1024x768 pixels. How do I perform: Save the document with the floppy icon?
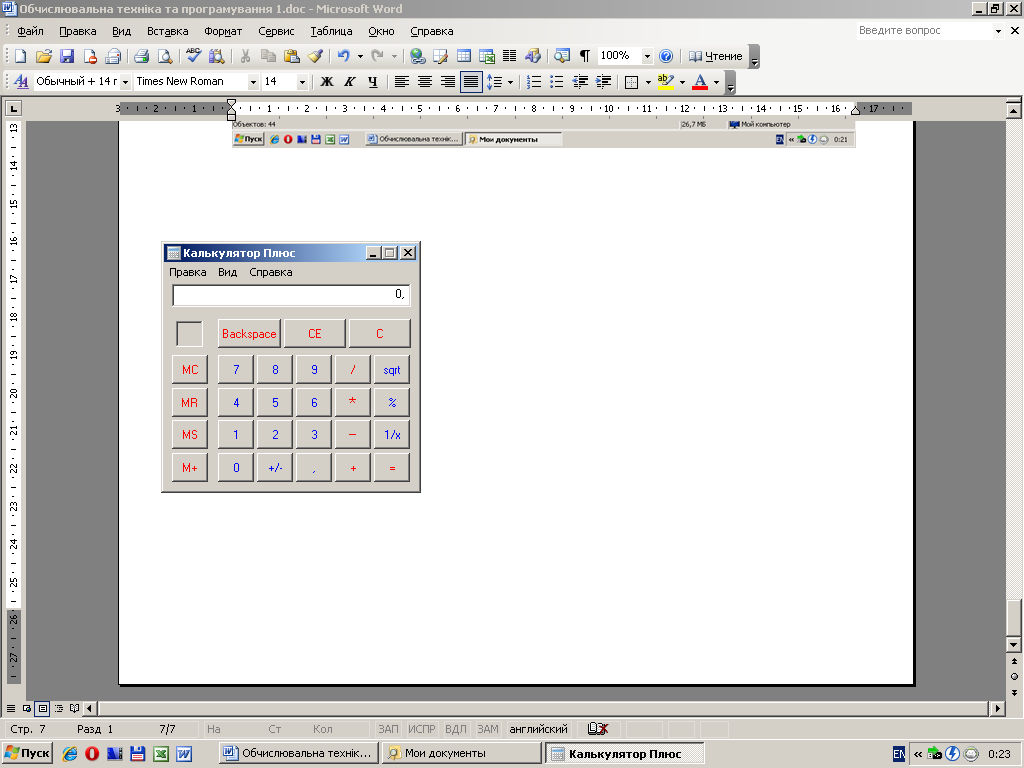point(67,56)
